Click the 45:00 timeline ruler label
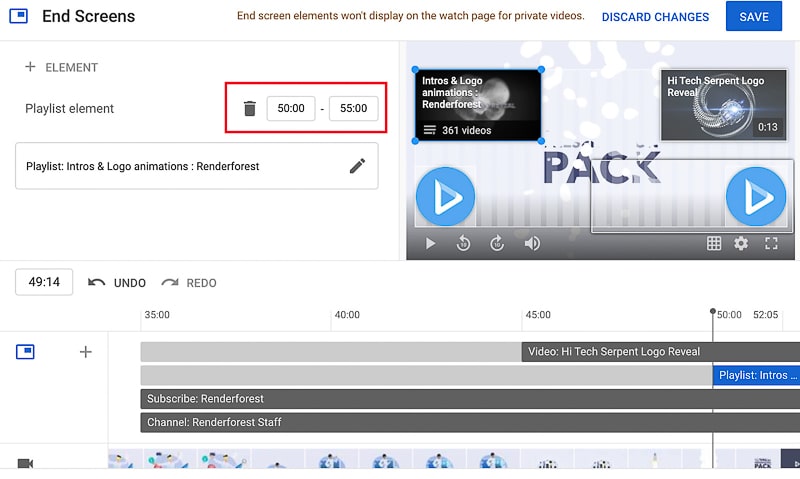 tap(538, 315)
